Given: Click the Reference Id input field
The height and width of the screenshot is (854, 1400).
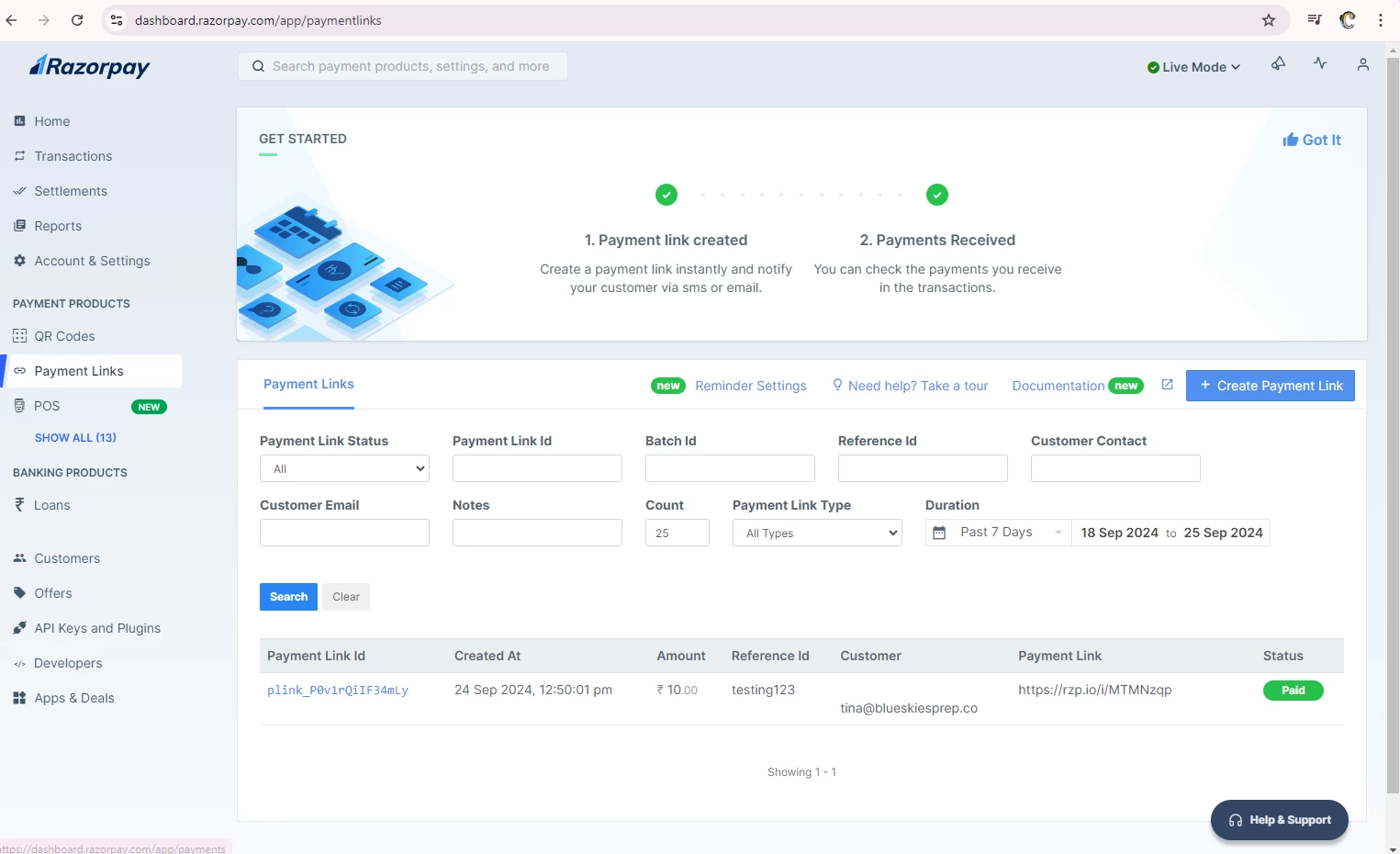Looking at the screenshot, I should 923,468.
